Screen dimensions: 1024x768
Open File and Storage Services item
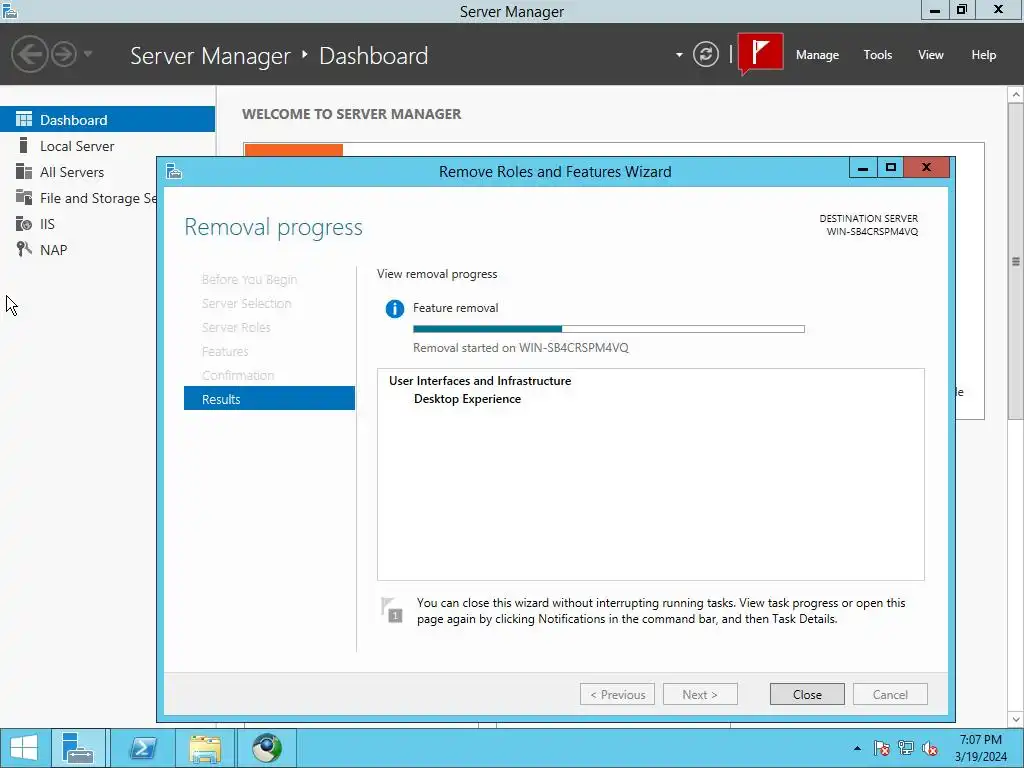point(78,198)
